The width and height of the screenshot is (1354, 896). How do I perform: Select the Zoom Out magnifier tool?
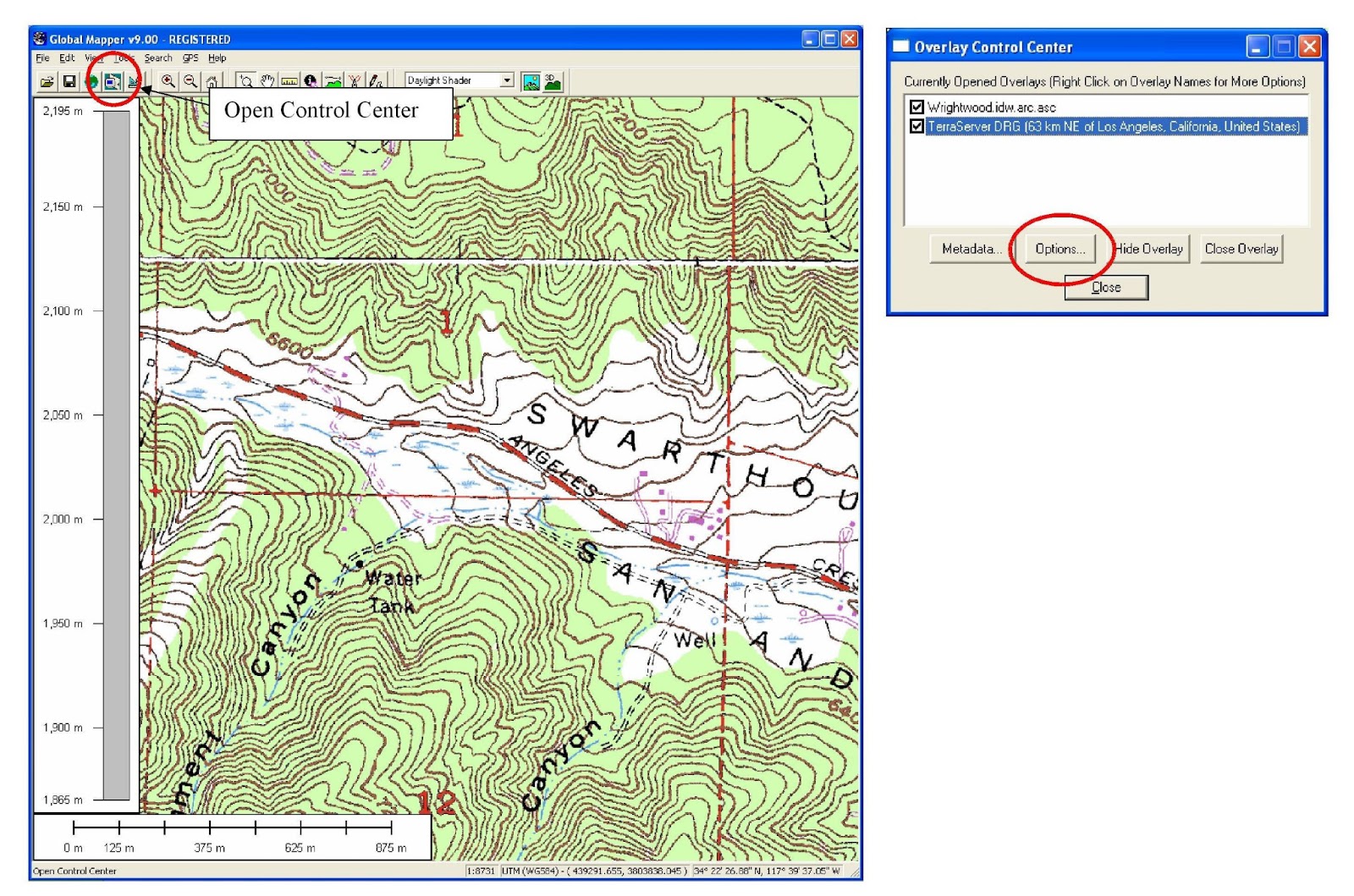pos(191,80)
